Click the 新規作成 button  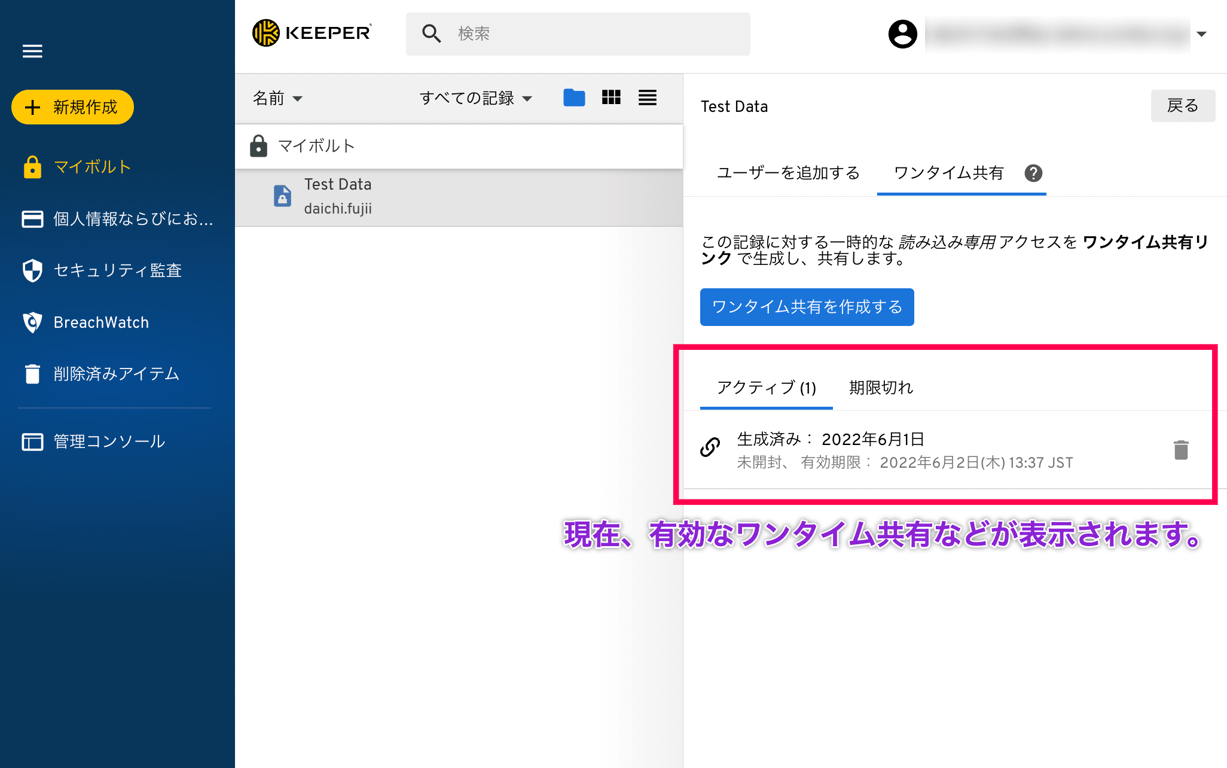[x=72, y=106]
